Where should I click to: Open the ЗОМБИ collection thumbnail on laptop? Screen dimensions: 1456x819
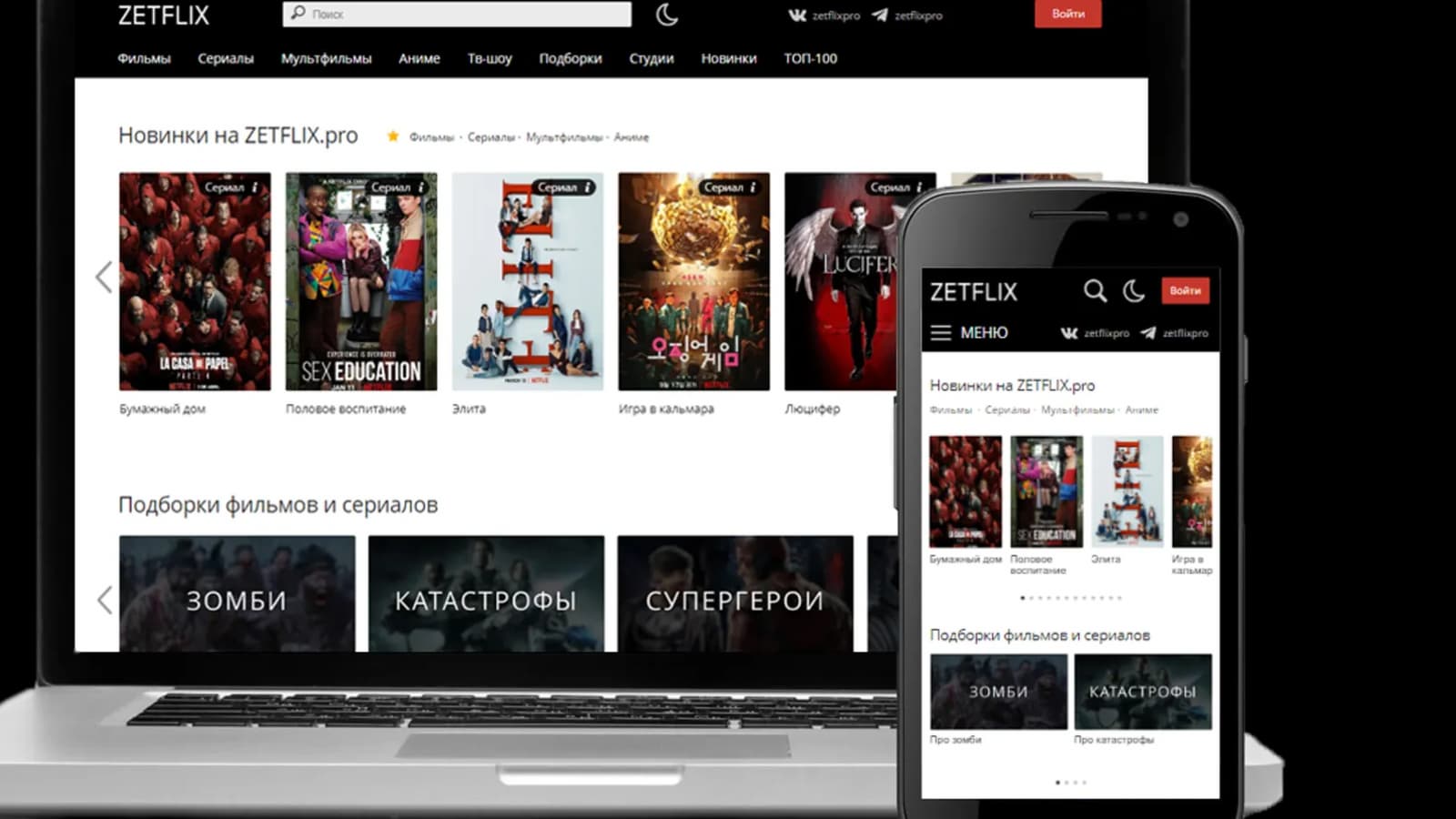pyautogui.click(x=238, y=593)
